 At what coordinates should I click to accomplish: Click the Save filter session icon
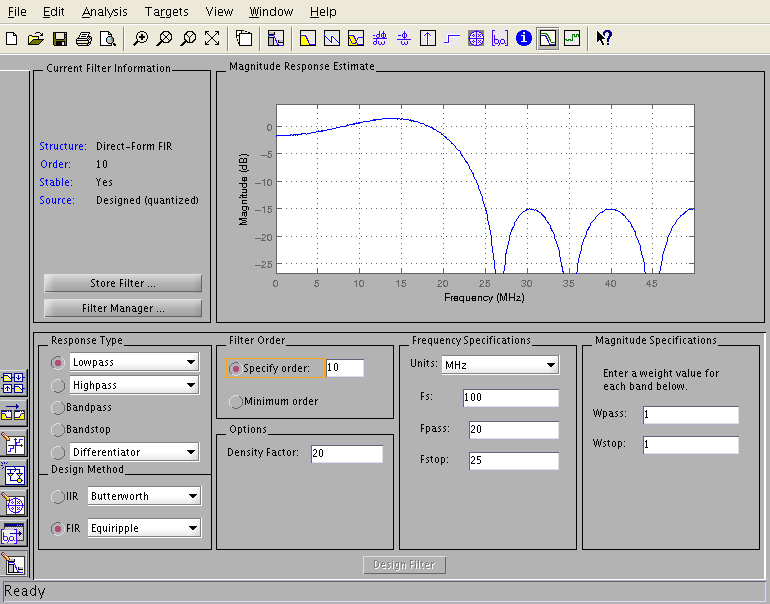[60, 39]
